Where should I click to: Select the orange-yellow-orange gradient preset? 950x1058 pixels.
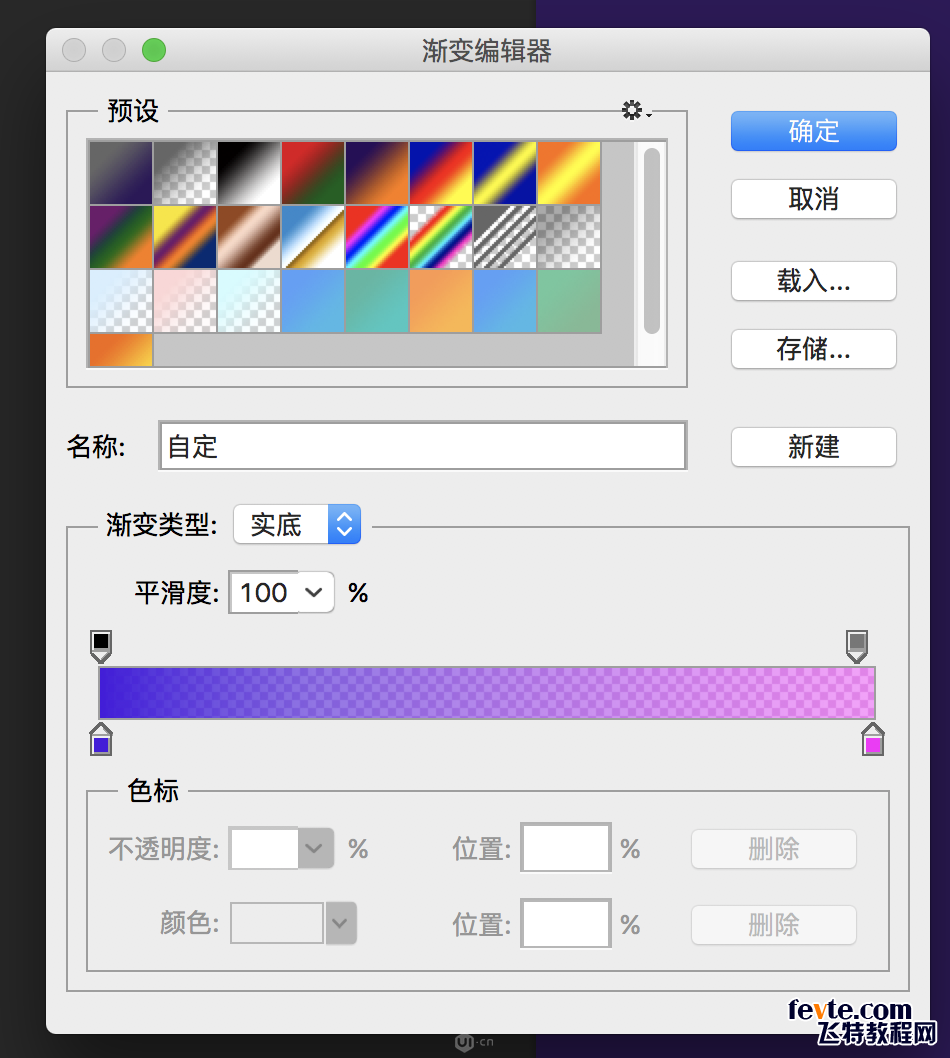click(569, 173)
